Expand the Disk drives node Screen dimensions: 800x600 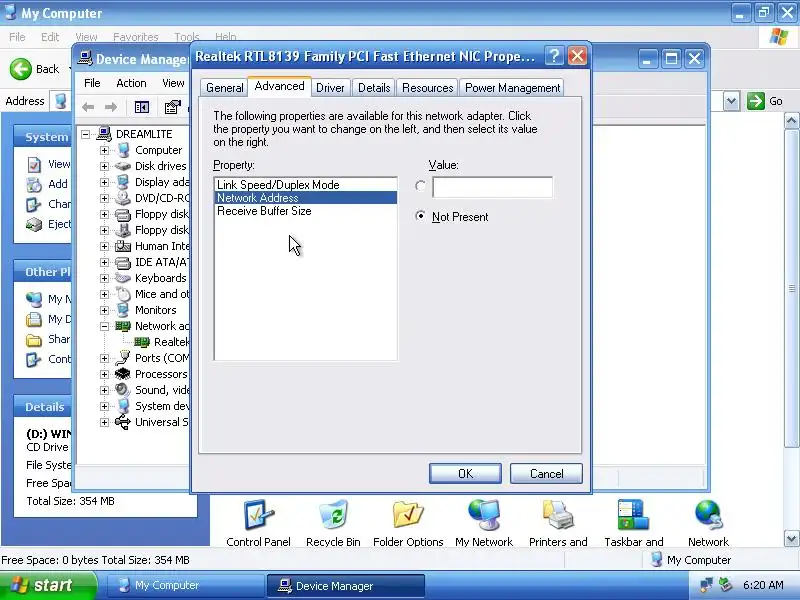point(105,166)
